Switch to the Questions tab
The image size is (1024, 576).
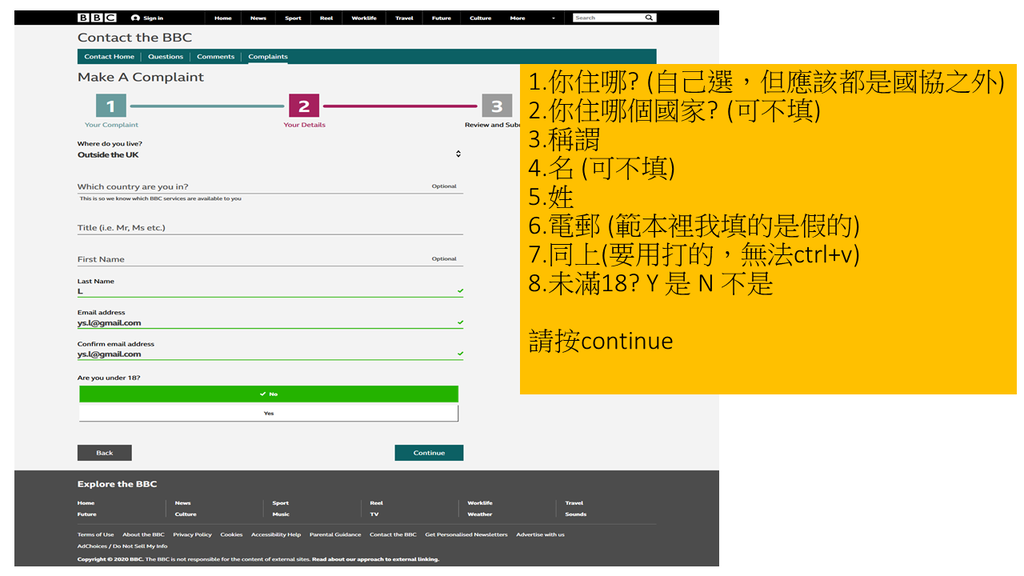click(165, 57)
